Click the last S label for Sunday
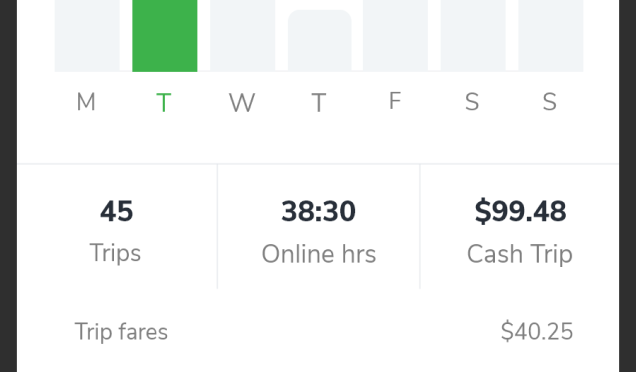This screenshot has height=372, width=636. tap(550, 102)
